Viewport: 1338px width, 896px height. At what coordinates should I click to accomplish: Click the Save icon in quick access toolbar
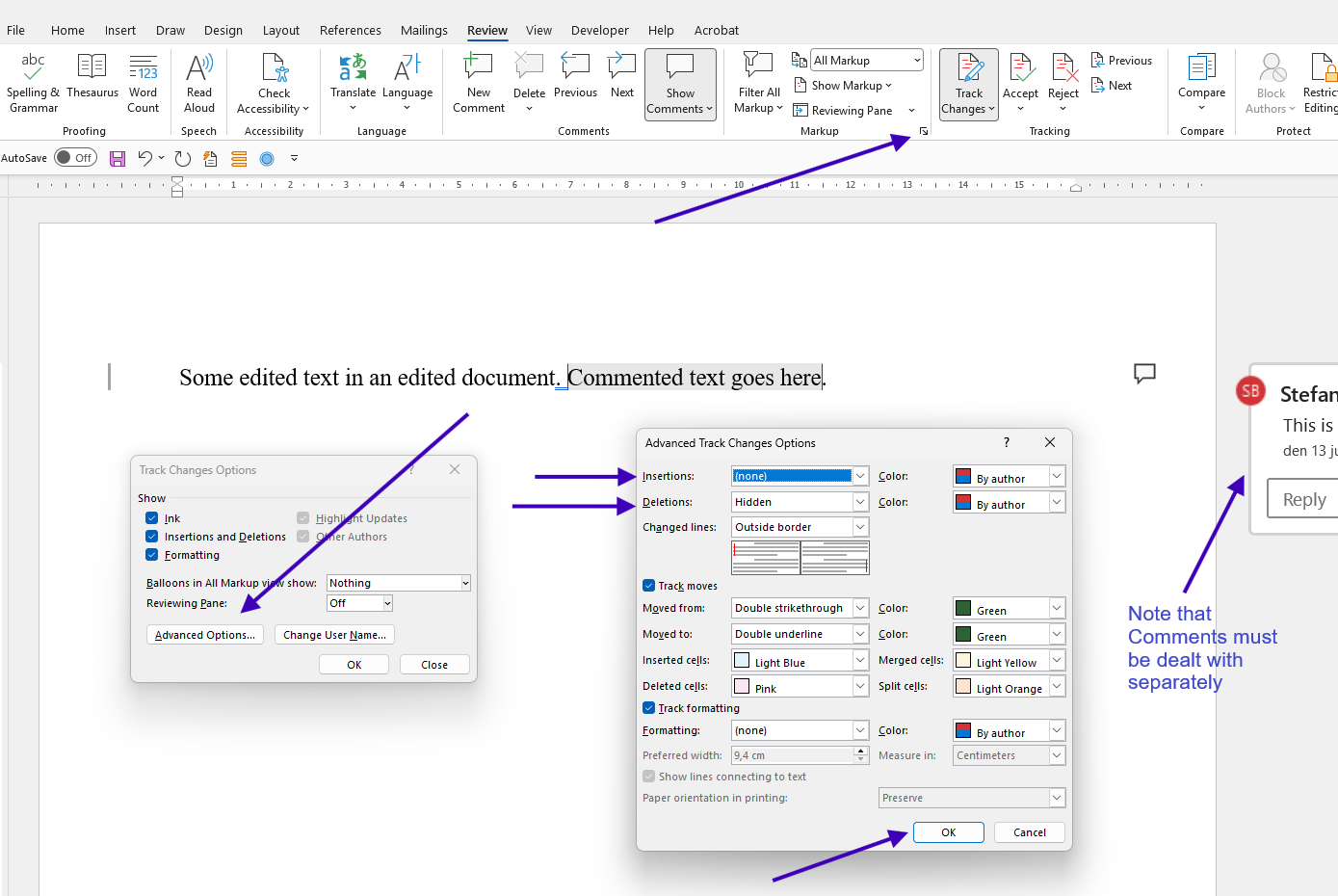[x=118, y=158]
